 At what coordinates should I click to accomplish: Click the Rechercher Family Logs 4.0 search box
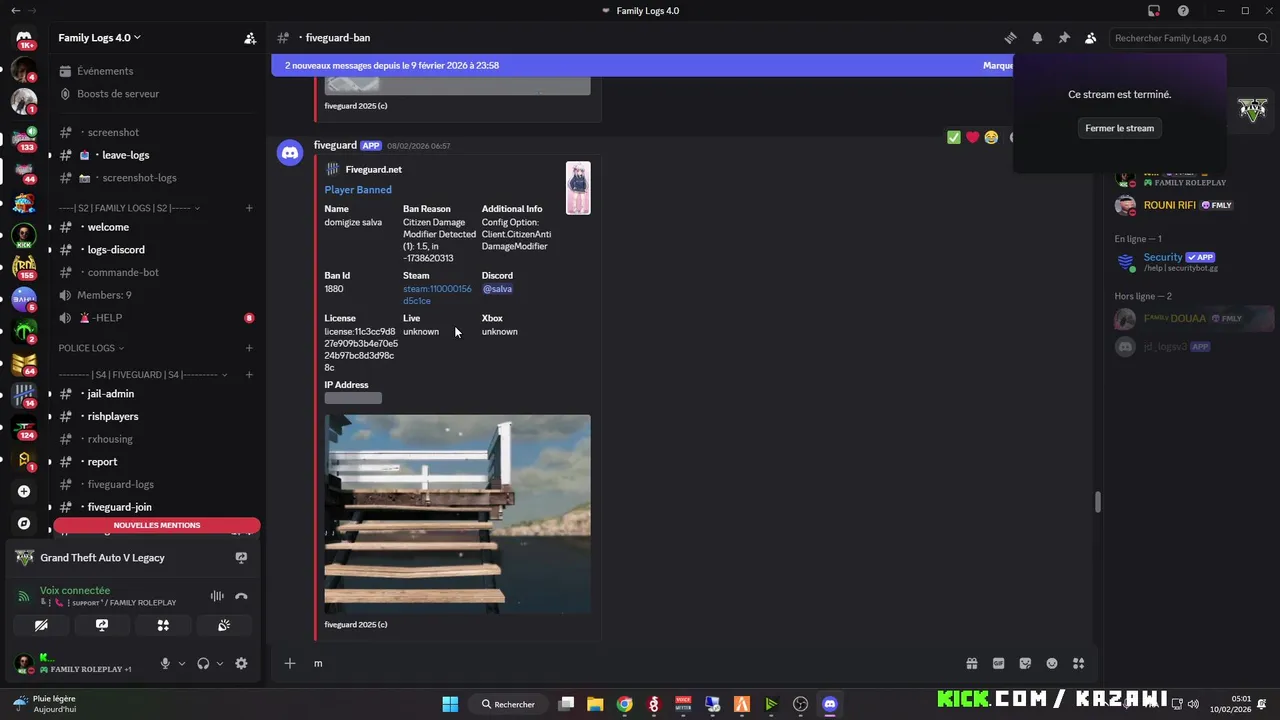pos(1189,38)
